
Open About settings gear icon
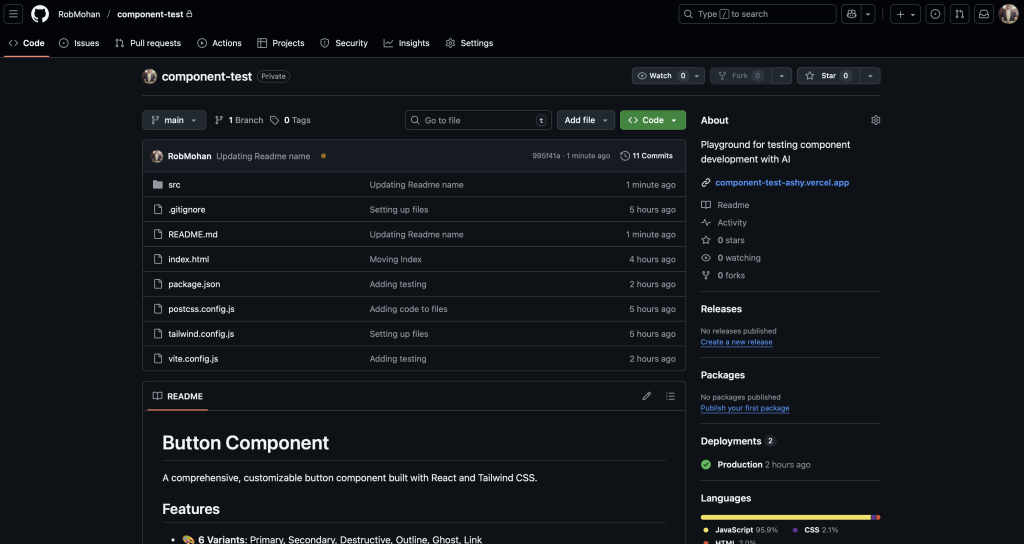pyautogui.click(x=876, y=120)
